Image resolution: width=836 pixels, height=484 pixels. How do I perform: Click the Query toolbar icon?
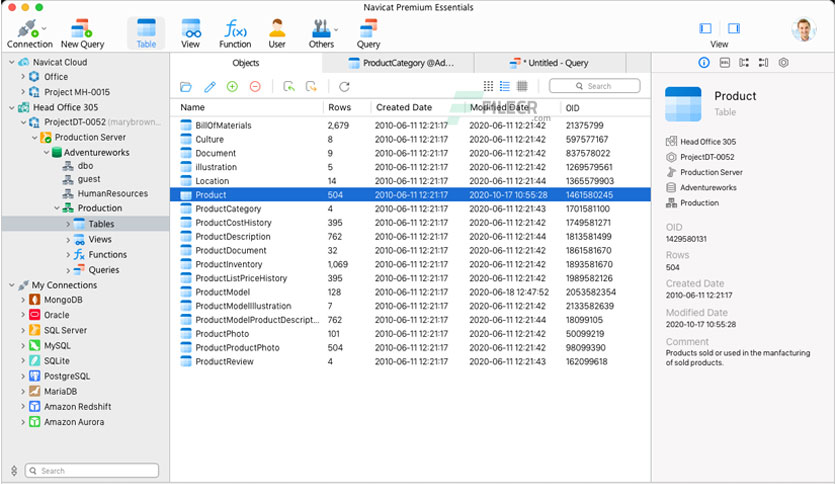click(368, 34)
